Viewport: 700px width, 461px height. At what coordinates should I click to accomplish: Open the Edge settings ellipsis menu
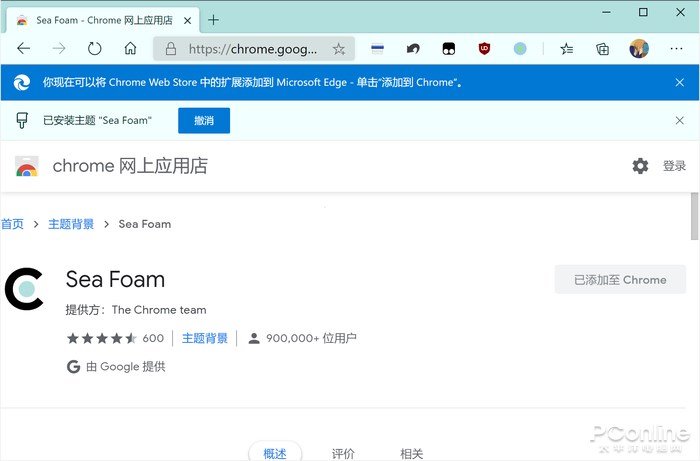tap(676, 49)
